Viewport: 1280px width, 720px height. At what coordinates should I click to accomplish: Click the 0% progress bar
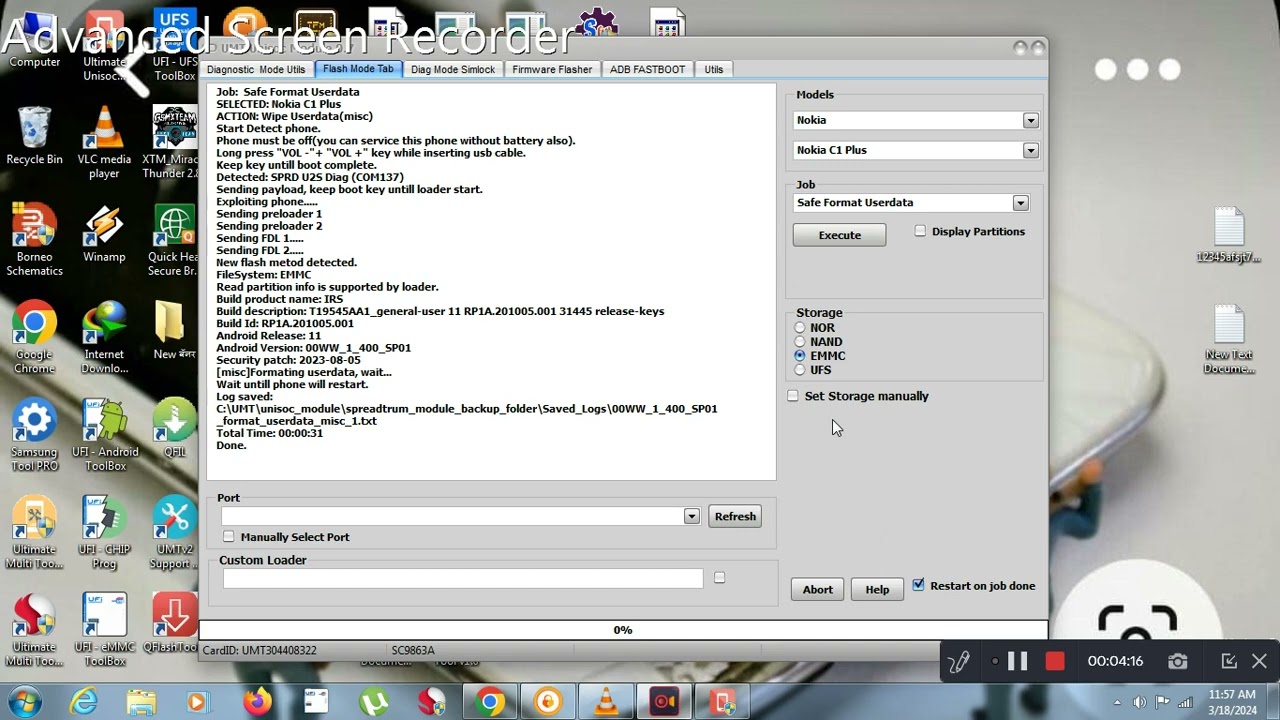[623, 630]
